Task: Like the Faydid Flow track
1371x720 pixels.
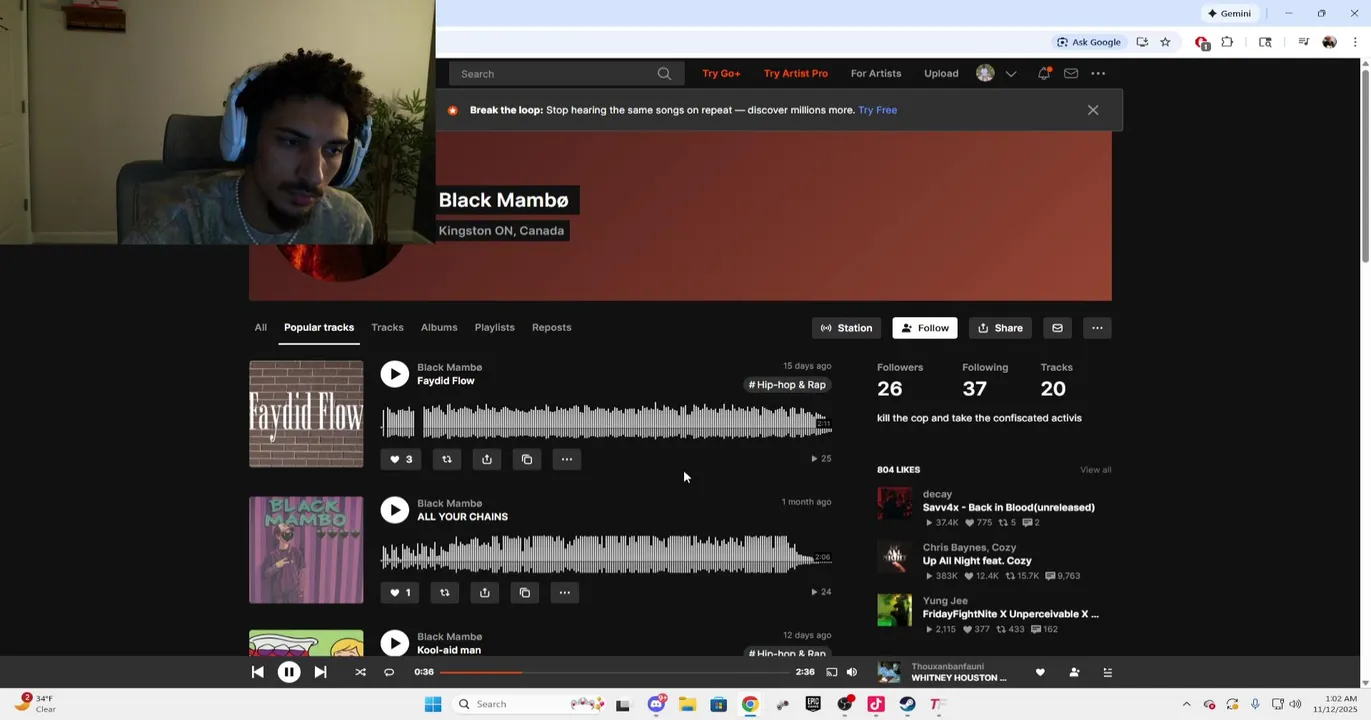Action: 400,459
